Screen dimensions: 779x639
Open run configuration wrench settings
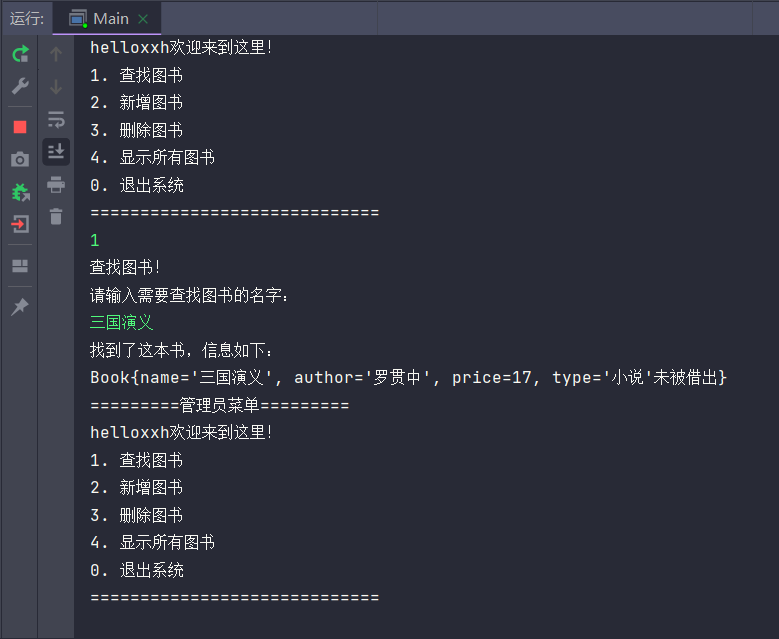(x=20, y=86)
